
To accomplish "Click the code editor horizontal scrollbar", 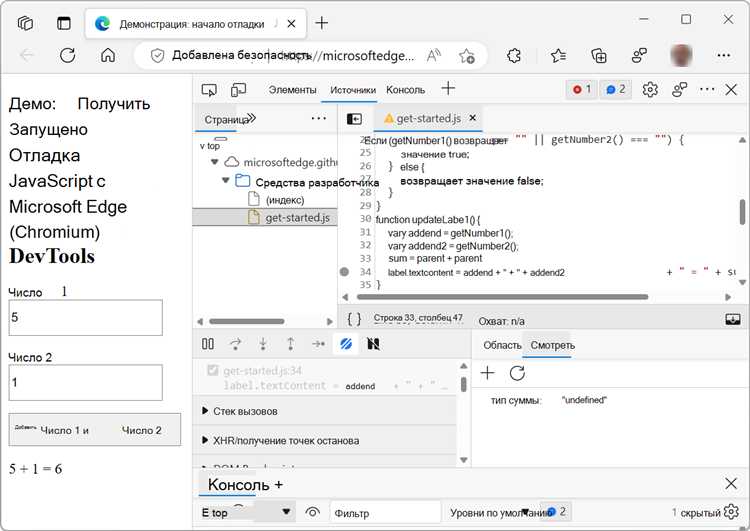I will click(502, 297).
